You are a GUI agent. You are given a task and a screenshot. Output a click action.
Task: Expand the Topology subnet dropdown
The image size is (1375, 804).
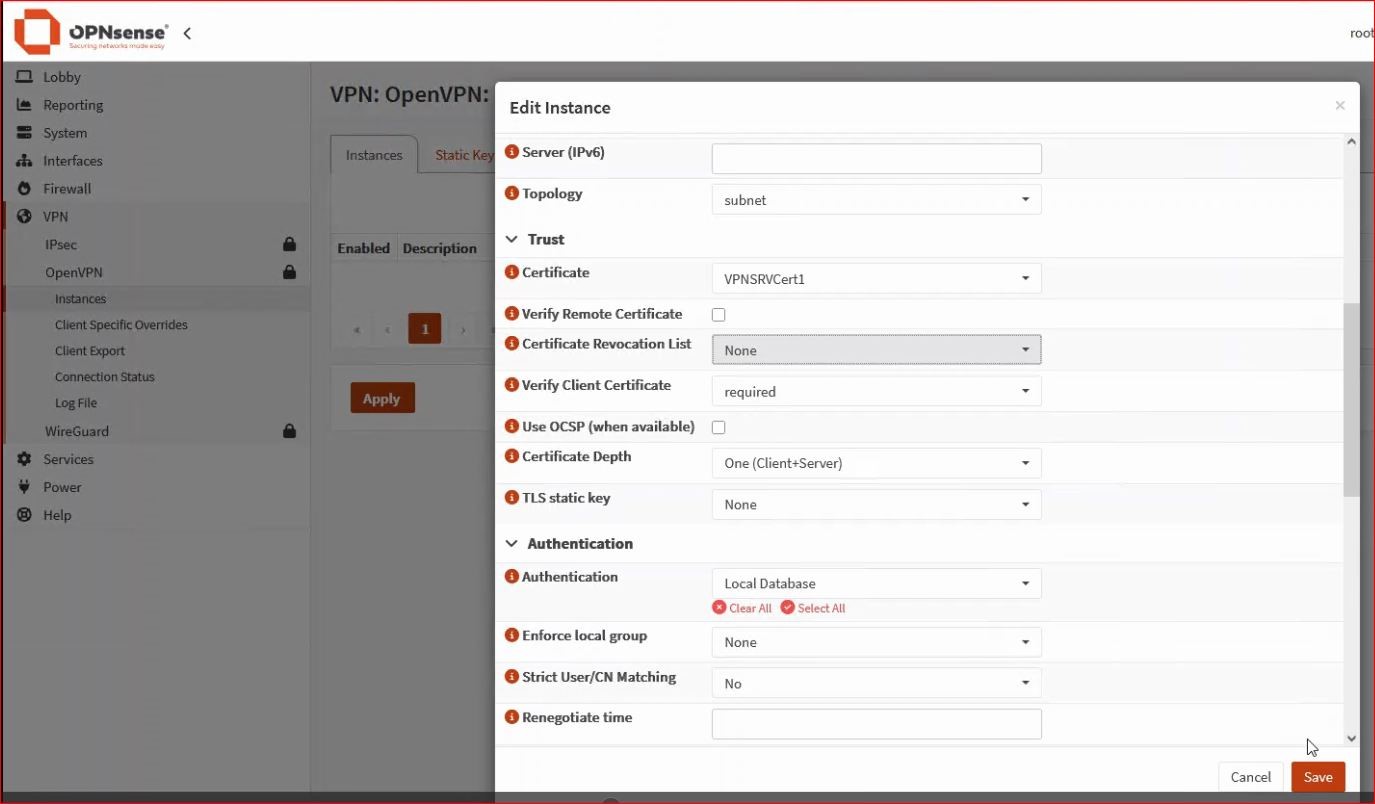click(x=876, y=200)
